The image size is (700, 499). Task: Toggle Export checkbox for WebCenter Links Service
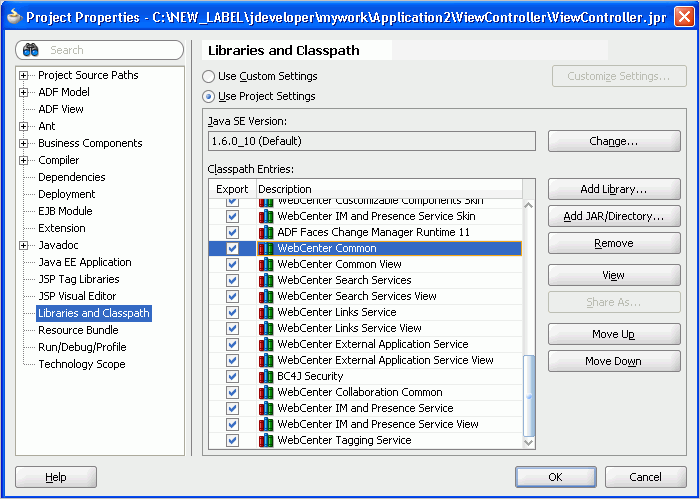pyautogui.click(x=232, y=312)
